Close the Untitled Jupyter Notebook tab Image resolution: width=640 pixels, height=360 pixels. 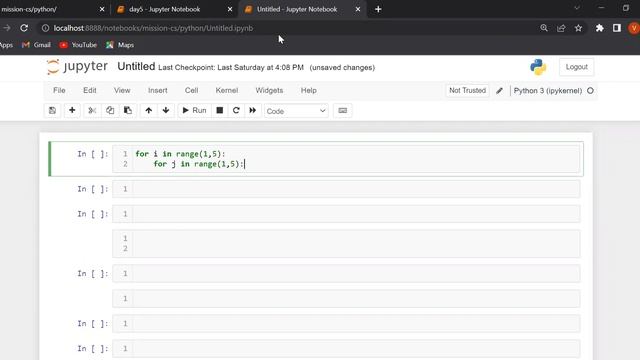pyautogui.click(x=358, y=9)
